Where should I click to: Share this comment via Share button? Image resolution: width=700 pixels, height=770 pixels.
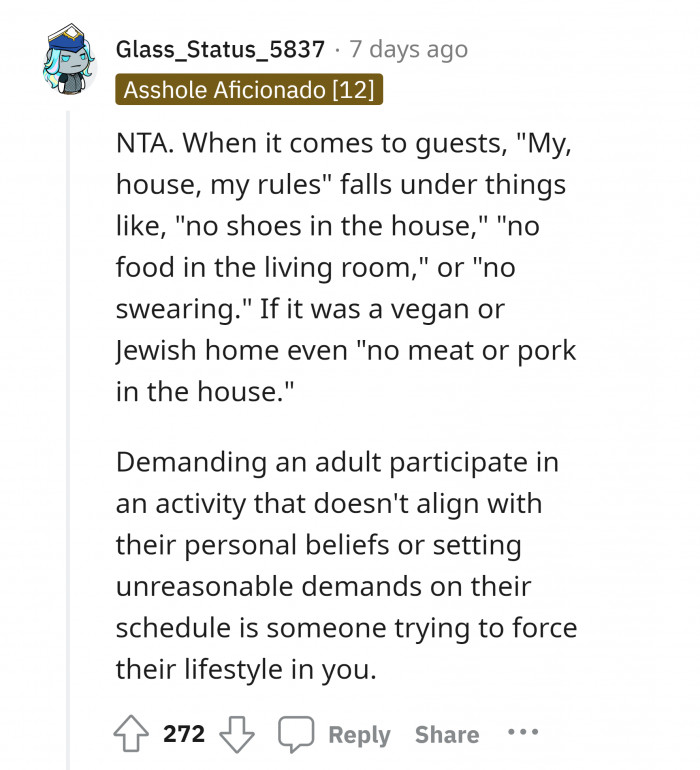pos(446,735)
